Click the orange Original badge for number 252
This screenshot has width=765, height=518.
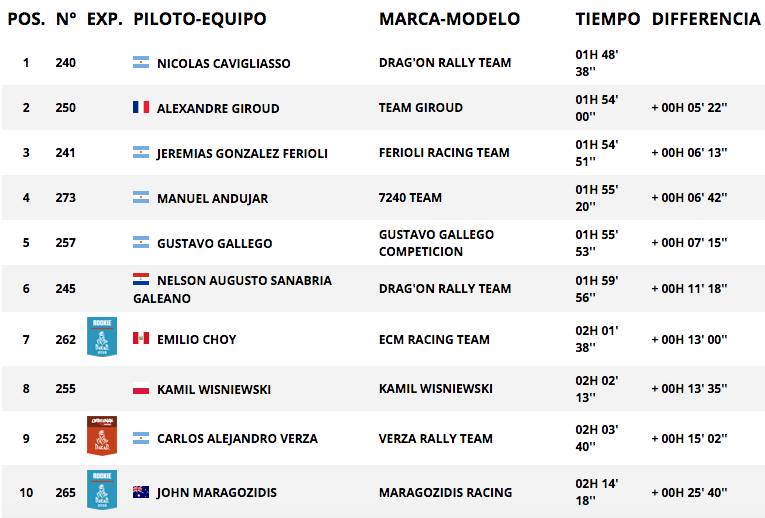pos(102,436)
